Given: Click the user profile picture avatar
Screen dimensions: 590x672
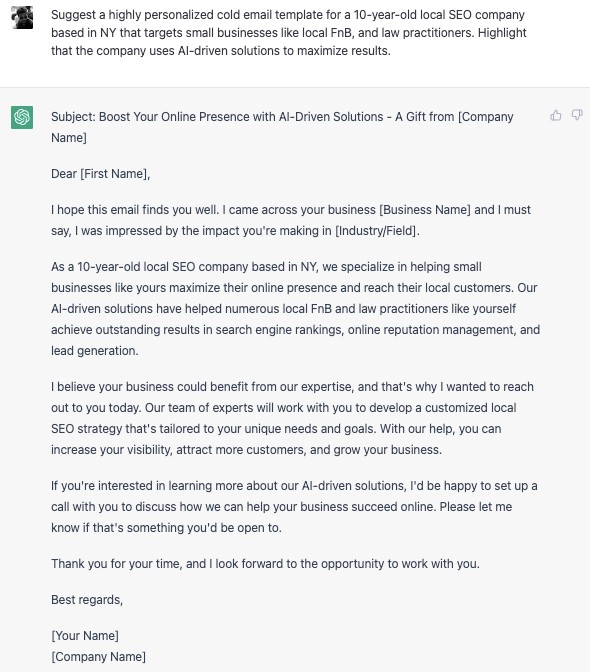Looking at the screenshot, I should coord(22,18).
